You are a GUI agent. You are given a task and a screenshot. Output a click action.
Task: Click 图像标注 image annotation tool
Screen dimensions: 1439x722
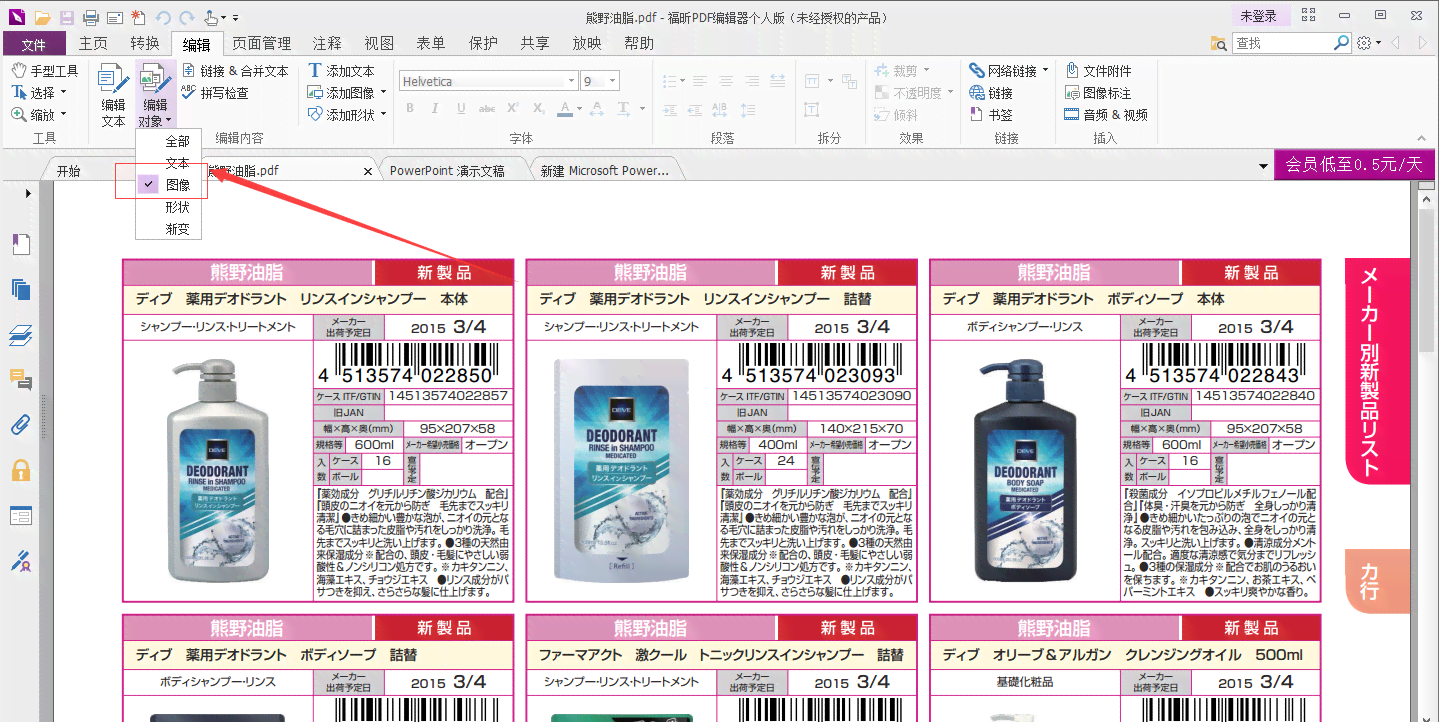(x=1098, y=93)
